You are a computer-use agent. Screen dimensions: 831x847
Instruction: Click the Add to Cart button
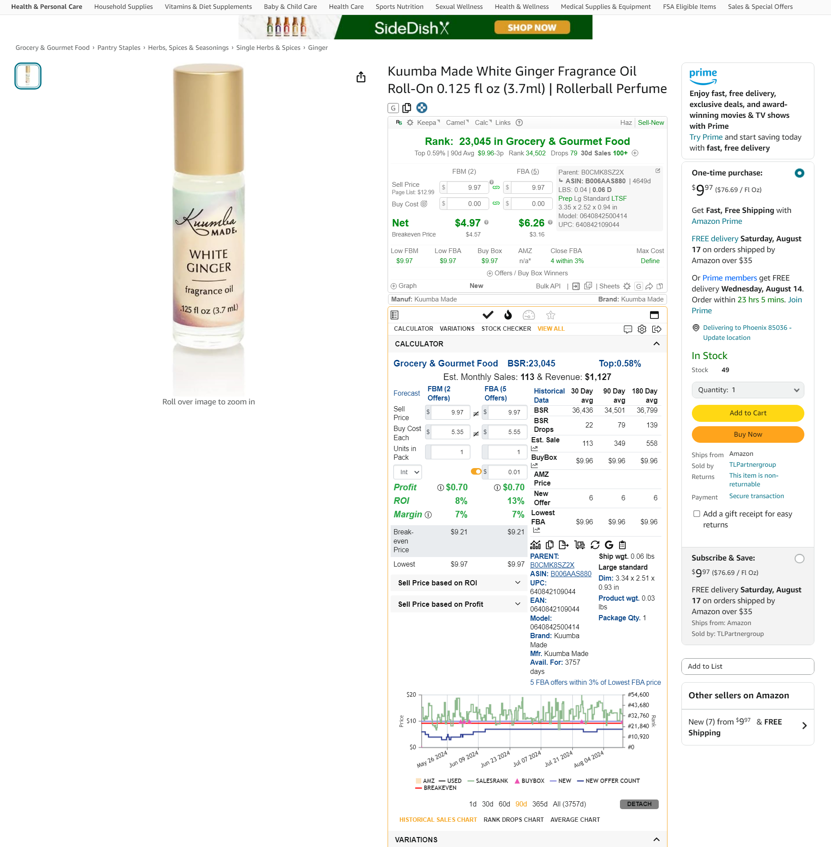click(748, 413)
